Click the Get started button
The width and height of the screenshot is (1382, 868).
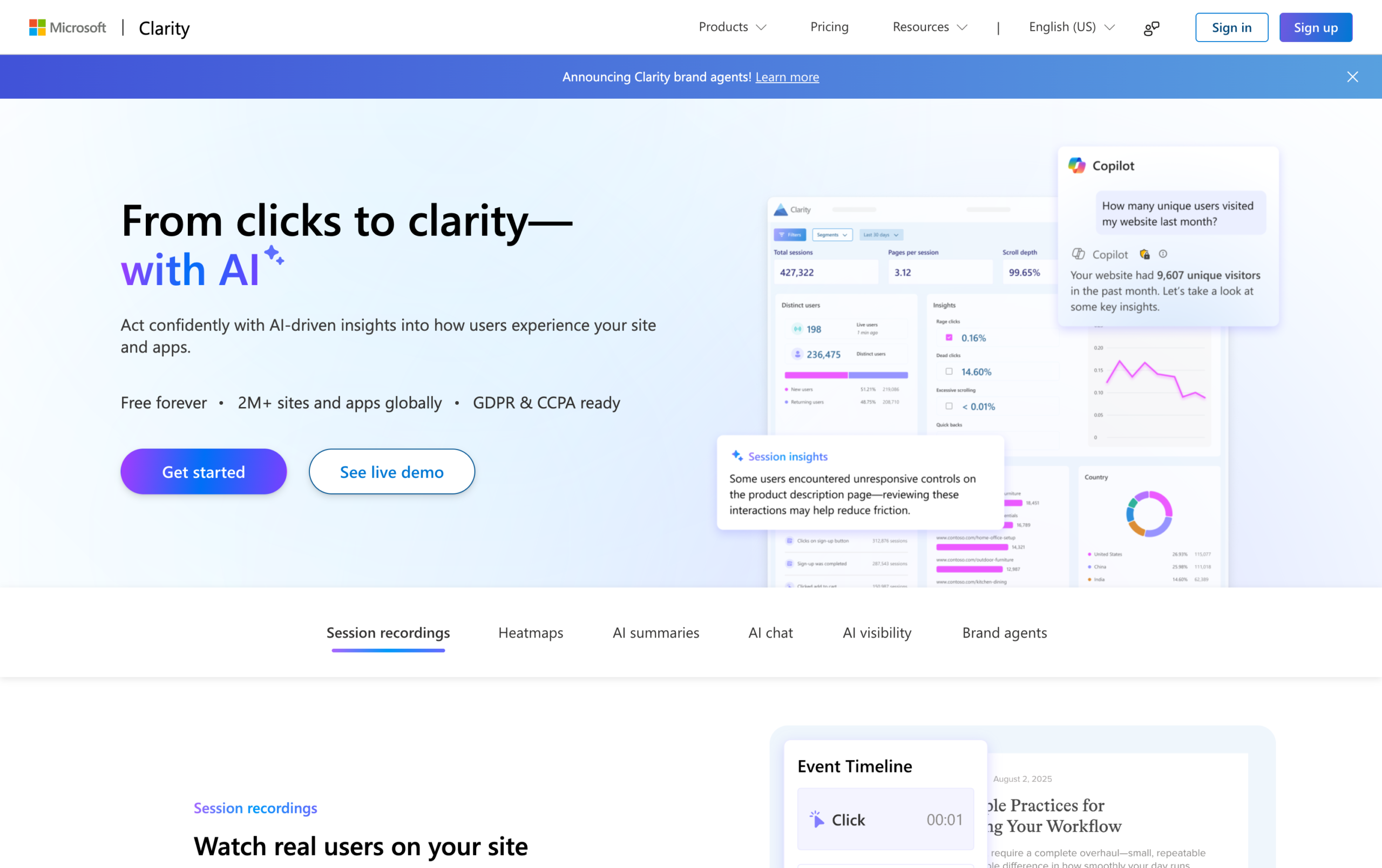point(204,472)
